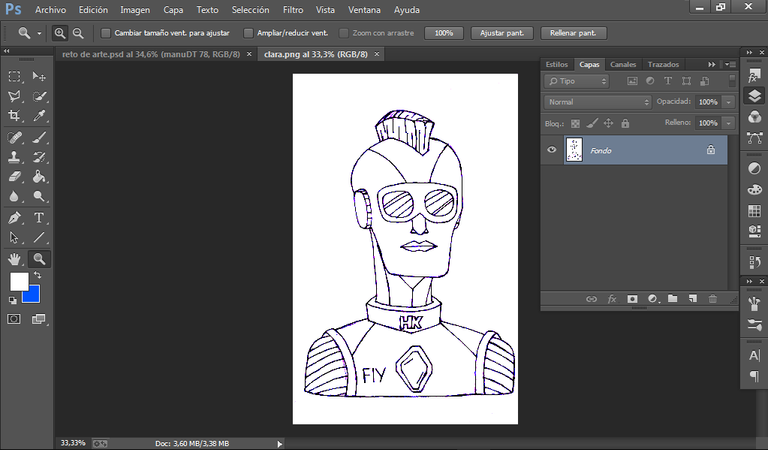Toggle pixel layer filter
The height and width of the screenshot is (450, 768).
tap(632, 81)
